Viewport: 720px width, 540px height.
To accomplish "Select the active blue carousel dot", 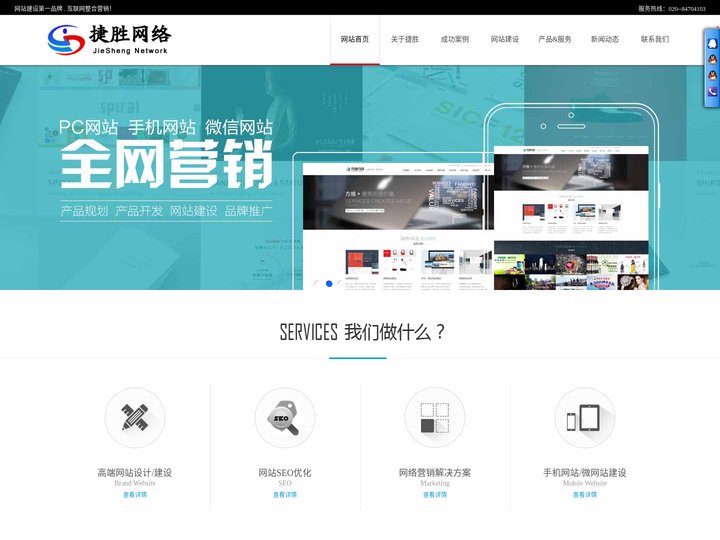I will 329,284.
